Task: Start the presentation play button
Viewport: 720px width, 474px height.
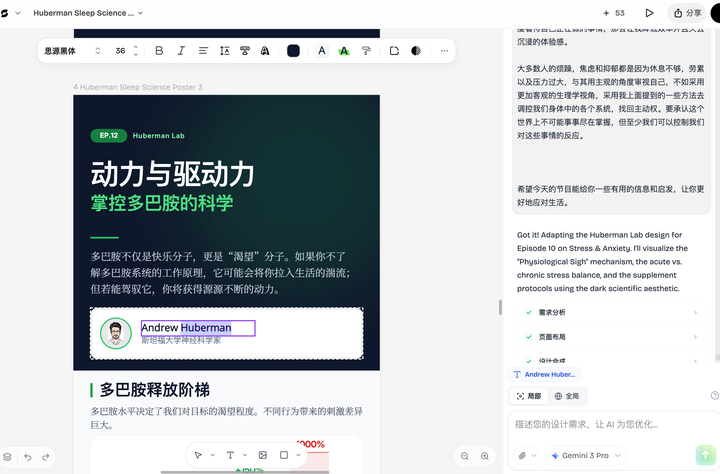Action: (x=649, y=13)
